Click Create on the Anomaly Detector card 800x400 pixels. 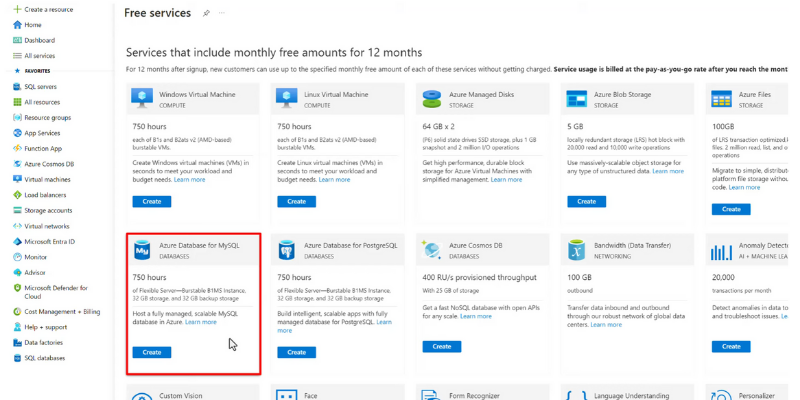pos(731,346)
